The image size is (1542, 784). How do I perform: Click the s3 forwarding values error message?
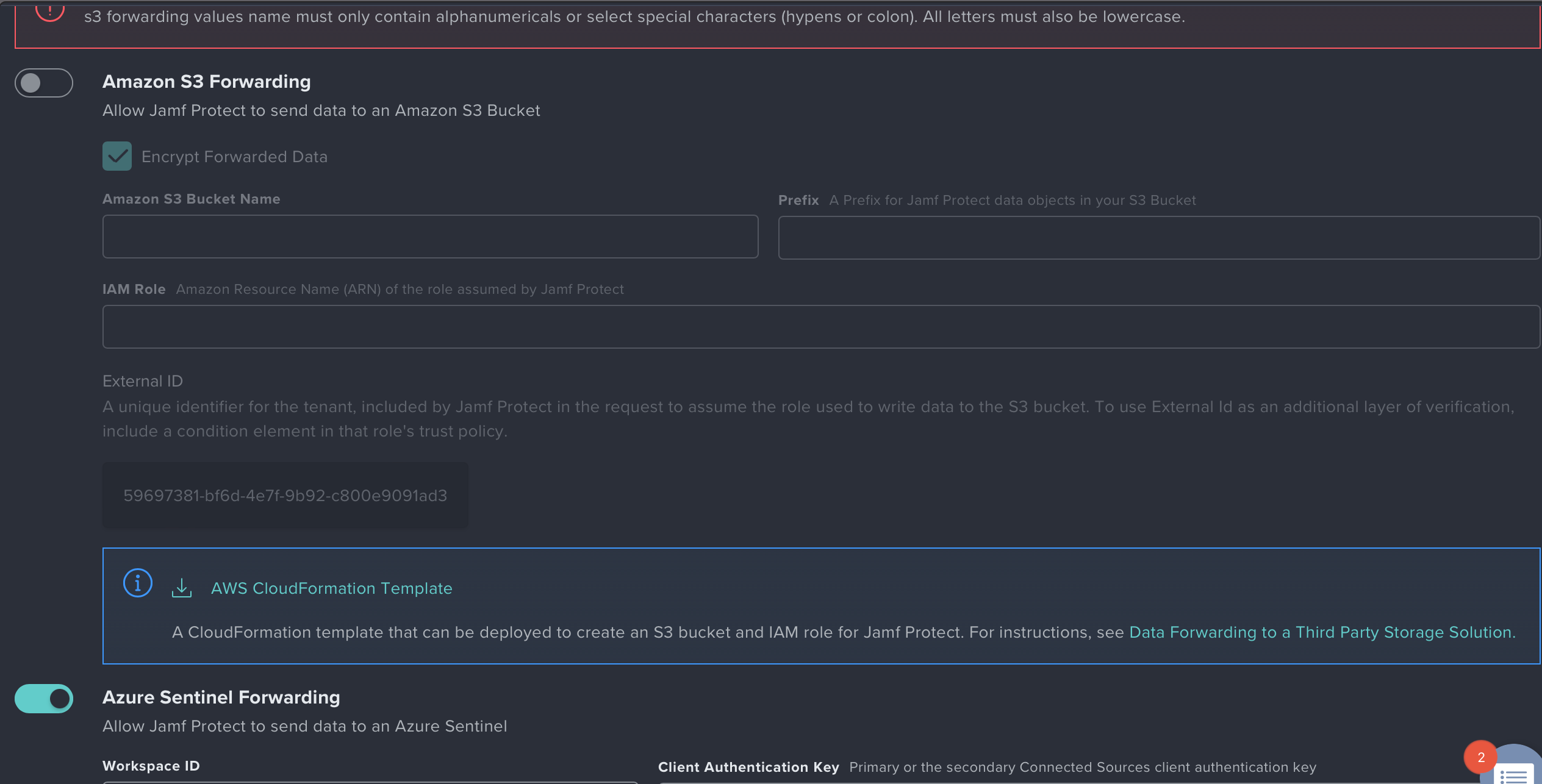pyautogui.click(x=634, y=16)
